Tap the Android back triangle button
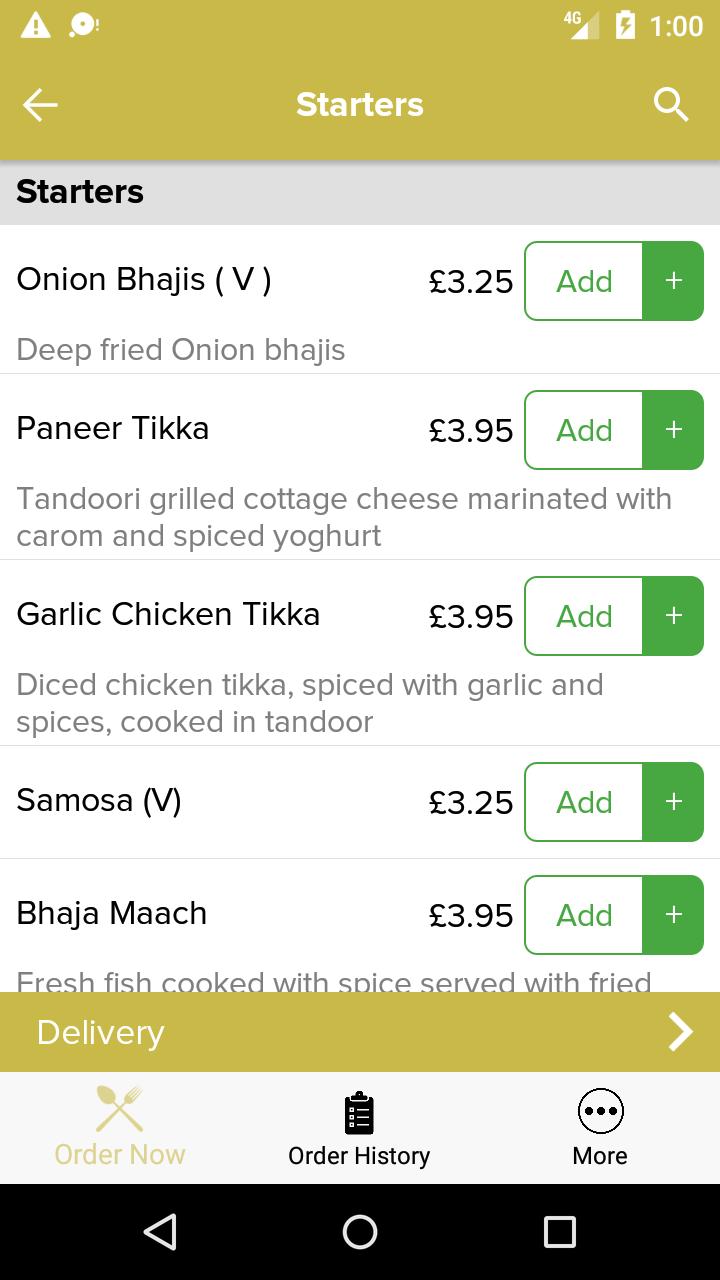Screen dimensions: 720x1280 pos(160,1232)
